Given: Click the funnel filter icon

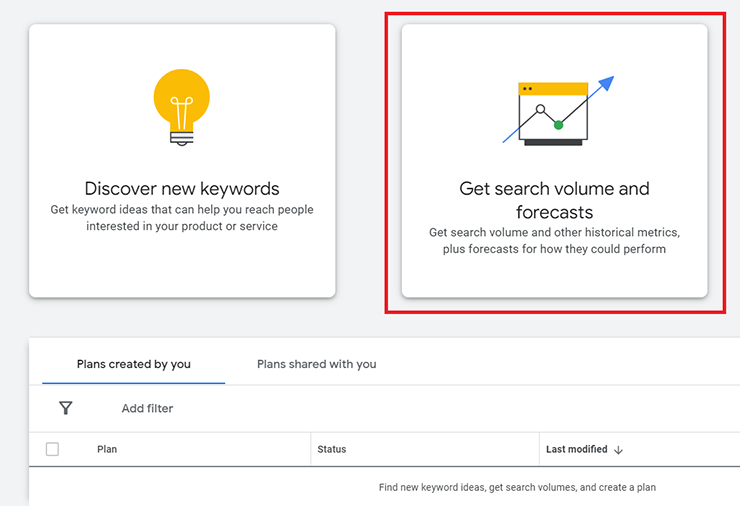Looking at the screenshot, I should click(66, 408).
